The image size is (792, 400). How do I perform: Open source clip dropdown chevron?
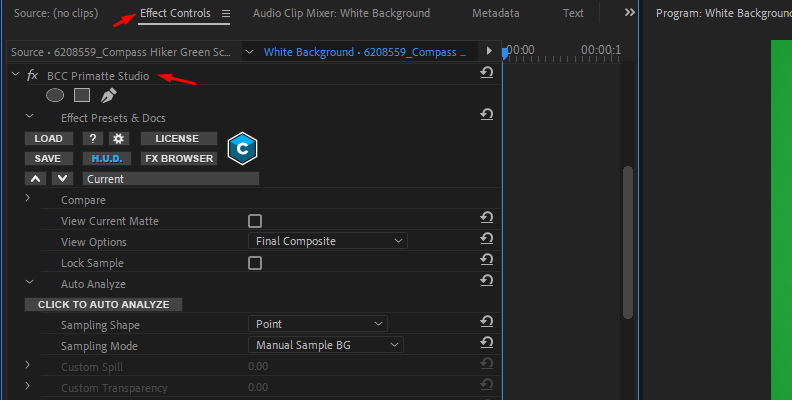(x=250, y=52)
